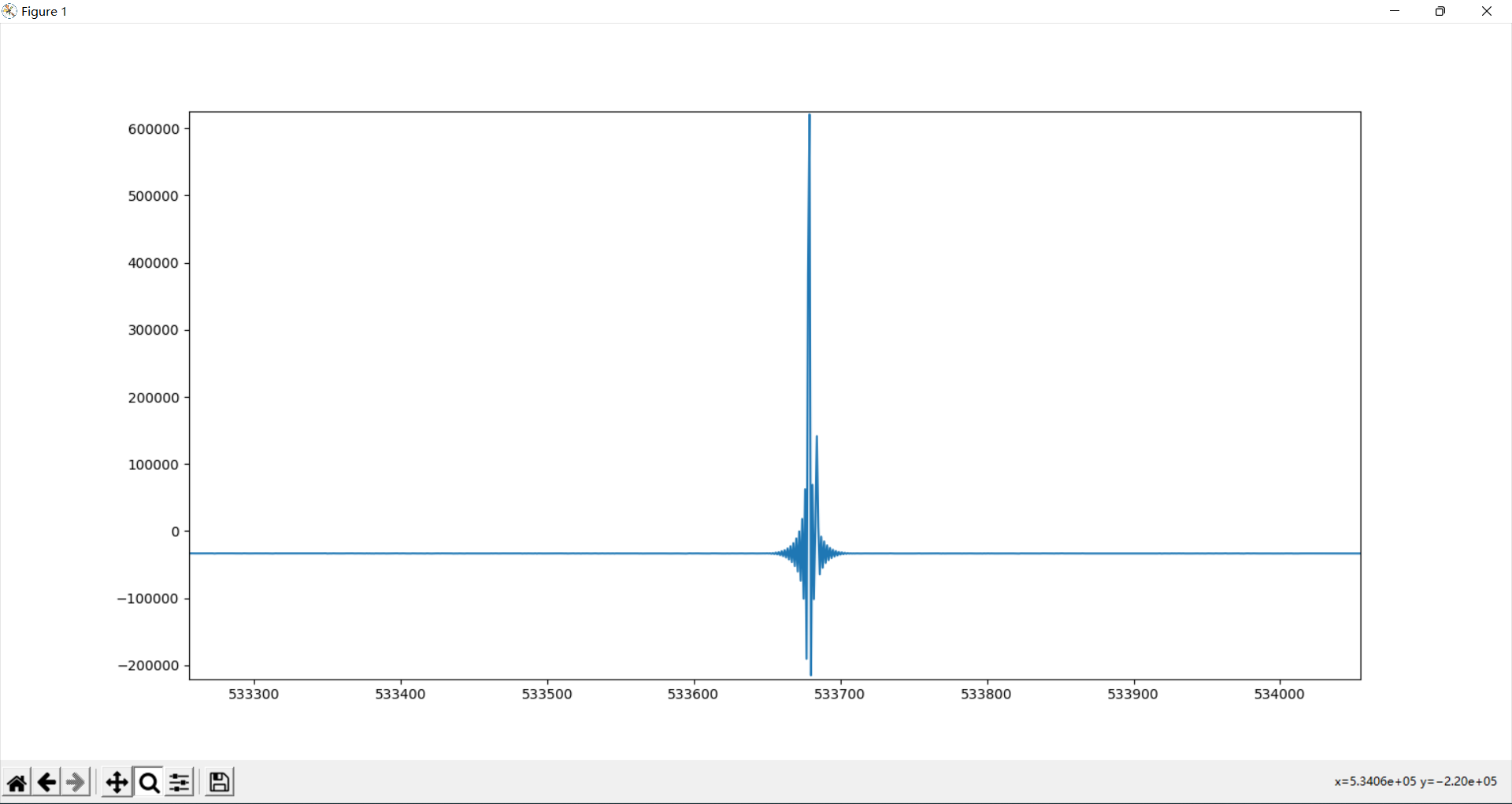Click the 533400 x-axis tick label
Viewport: 1512px width, 804px height.
pos(400,694)
